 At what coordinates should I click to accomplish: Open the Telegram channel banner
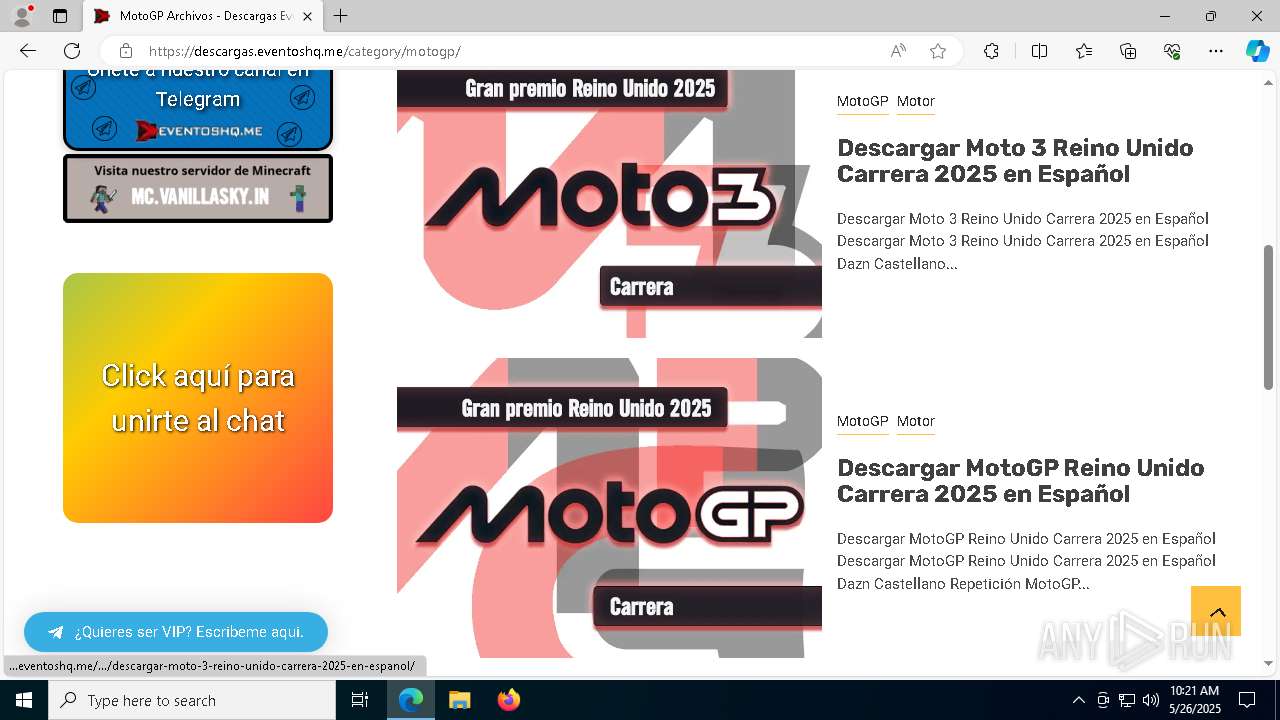pyautogui.click(x=198, y=109)
